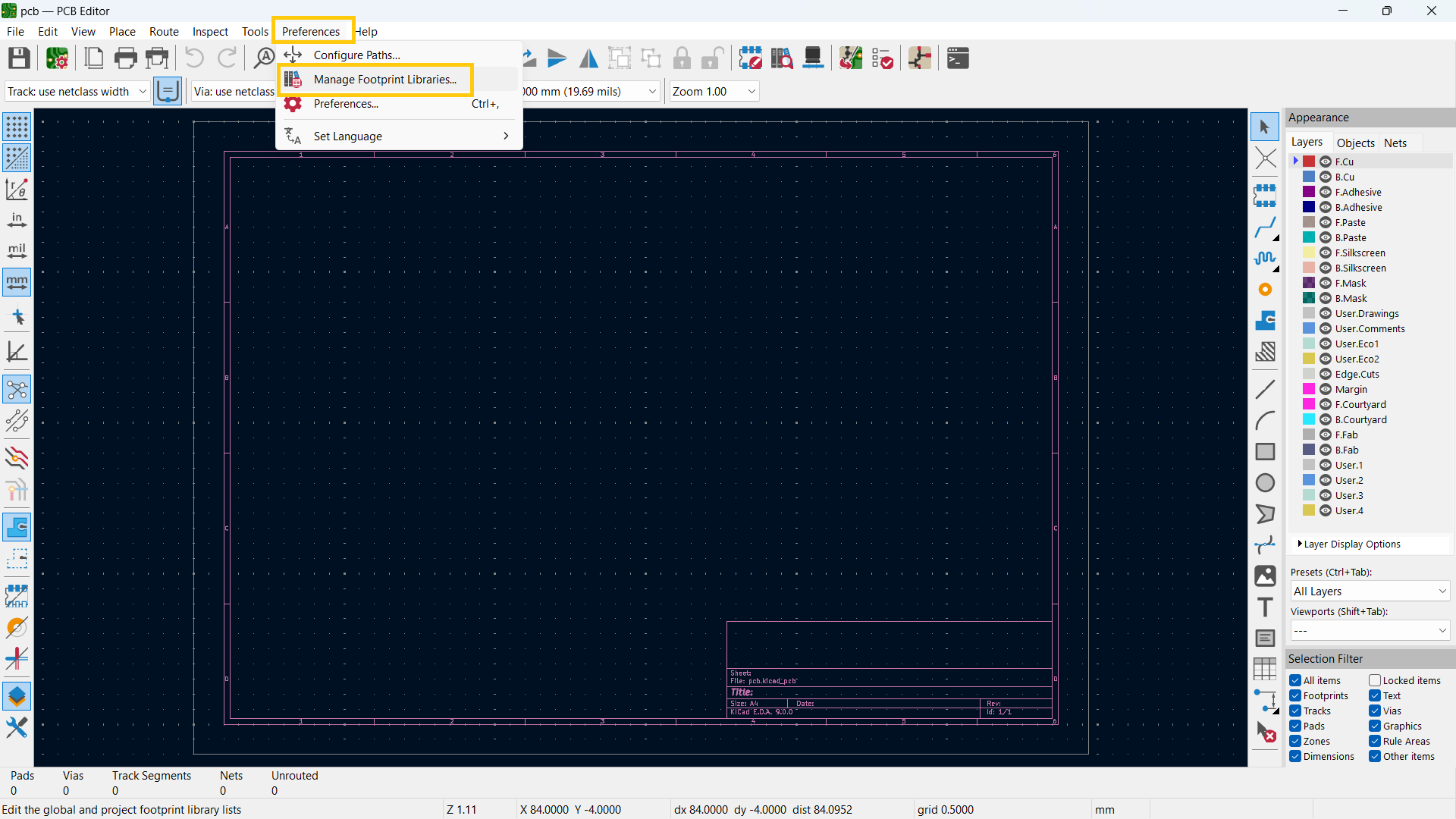The height and width of the screenshot is (819, 1456).
Task: Open the Scripting console icon
Action: click(x=958, y=58)
